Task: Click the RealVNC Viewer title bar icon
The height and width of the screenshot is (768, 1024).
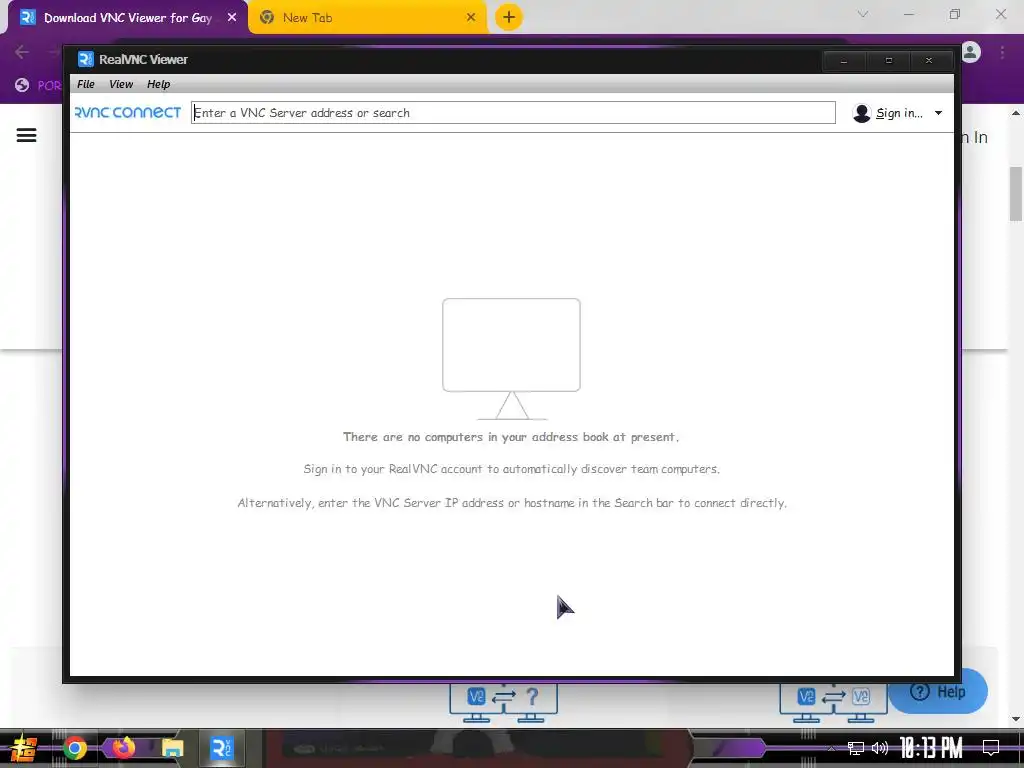Action: pyautogui.click(x=86, y=59)
